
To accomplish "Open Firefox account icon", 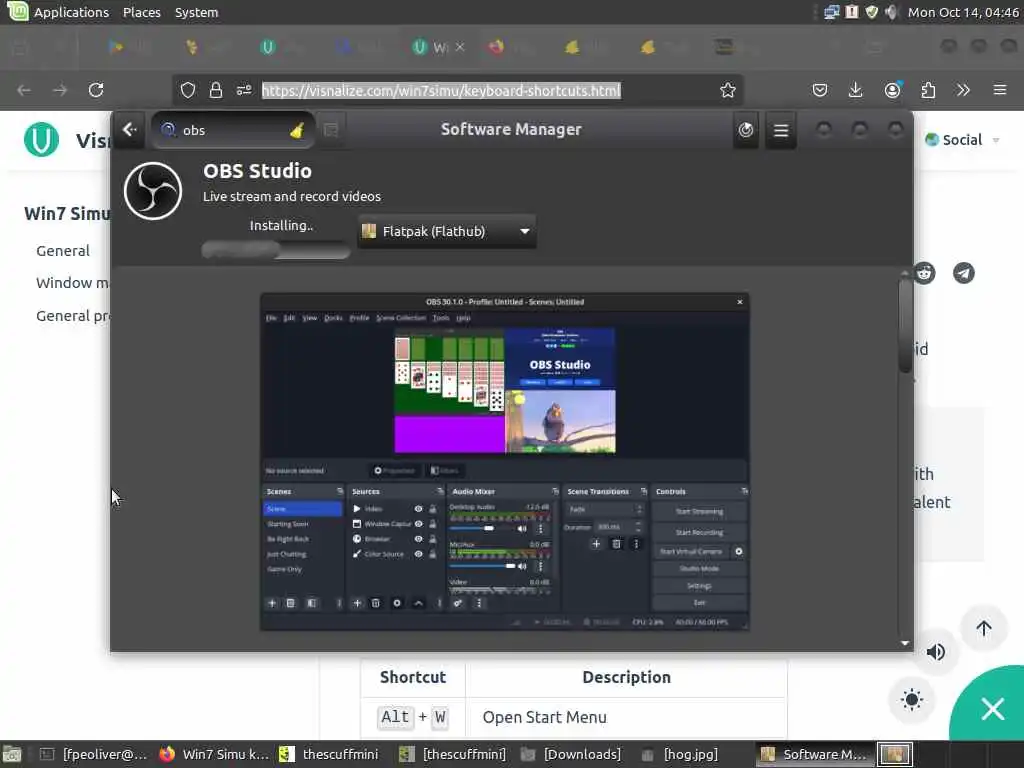I will point(893,90).
